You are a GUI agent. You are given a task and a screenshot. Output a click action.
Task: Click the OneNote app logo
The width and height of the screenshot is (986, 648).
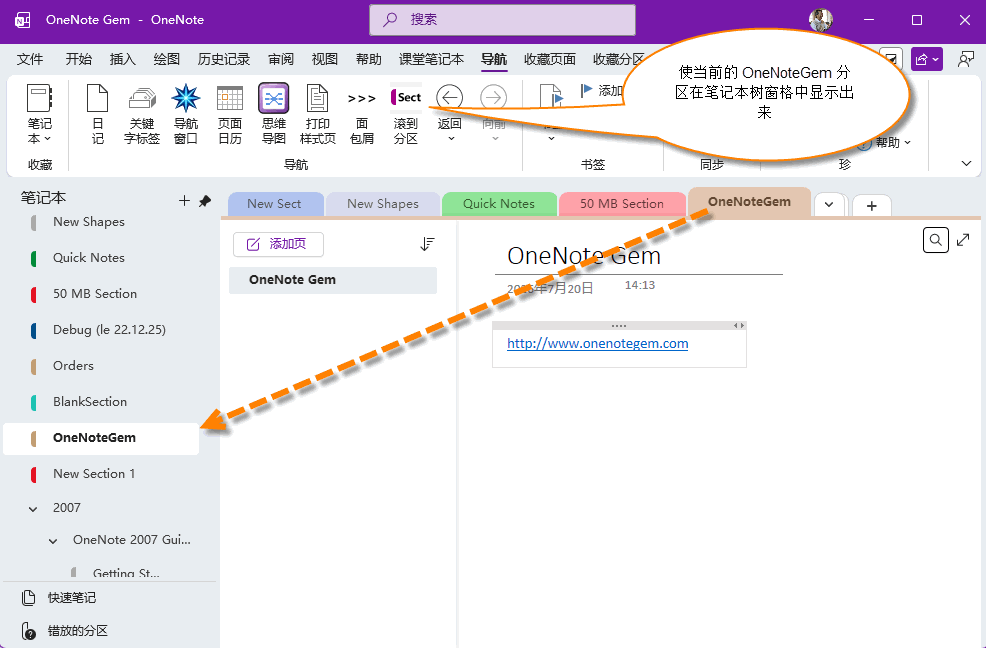click(23, 20)
